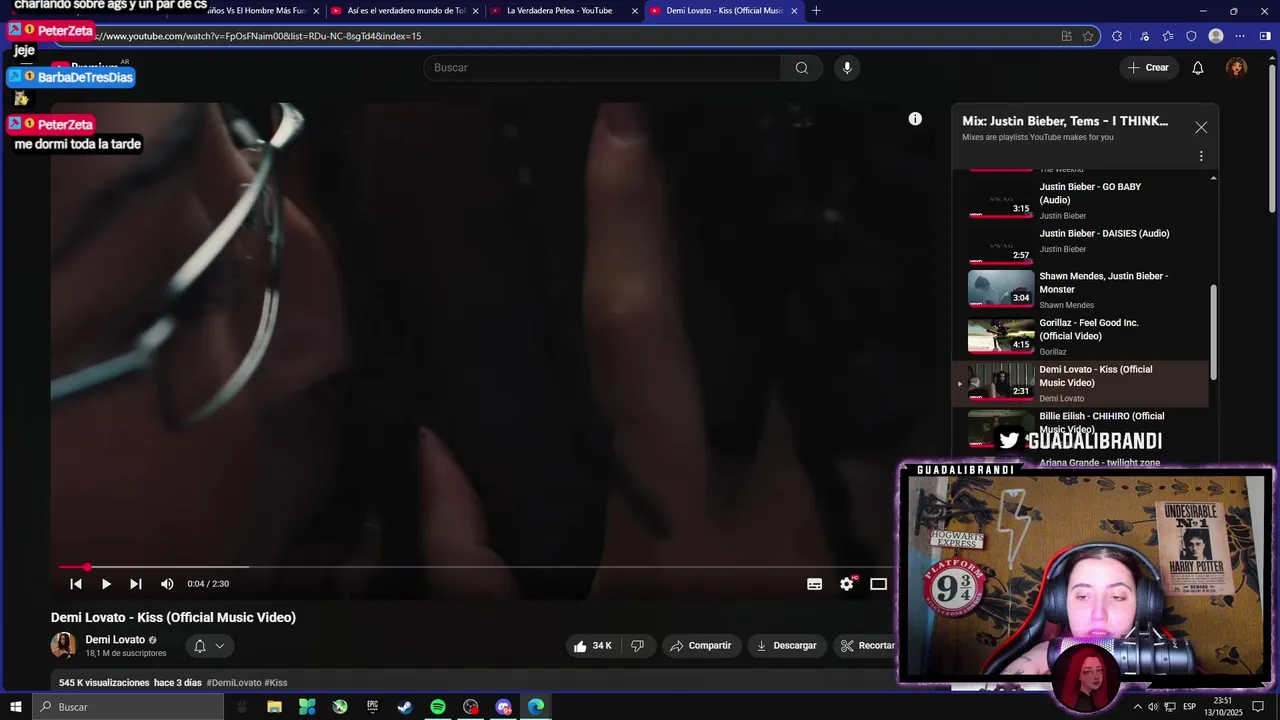Open browser essentials shield icon

(1191, 36)
